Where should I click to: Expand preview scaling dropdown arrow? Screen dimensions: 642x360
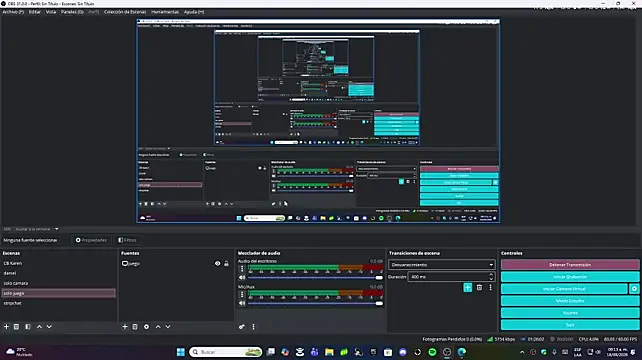click(x=57, y=229)
